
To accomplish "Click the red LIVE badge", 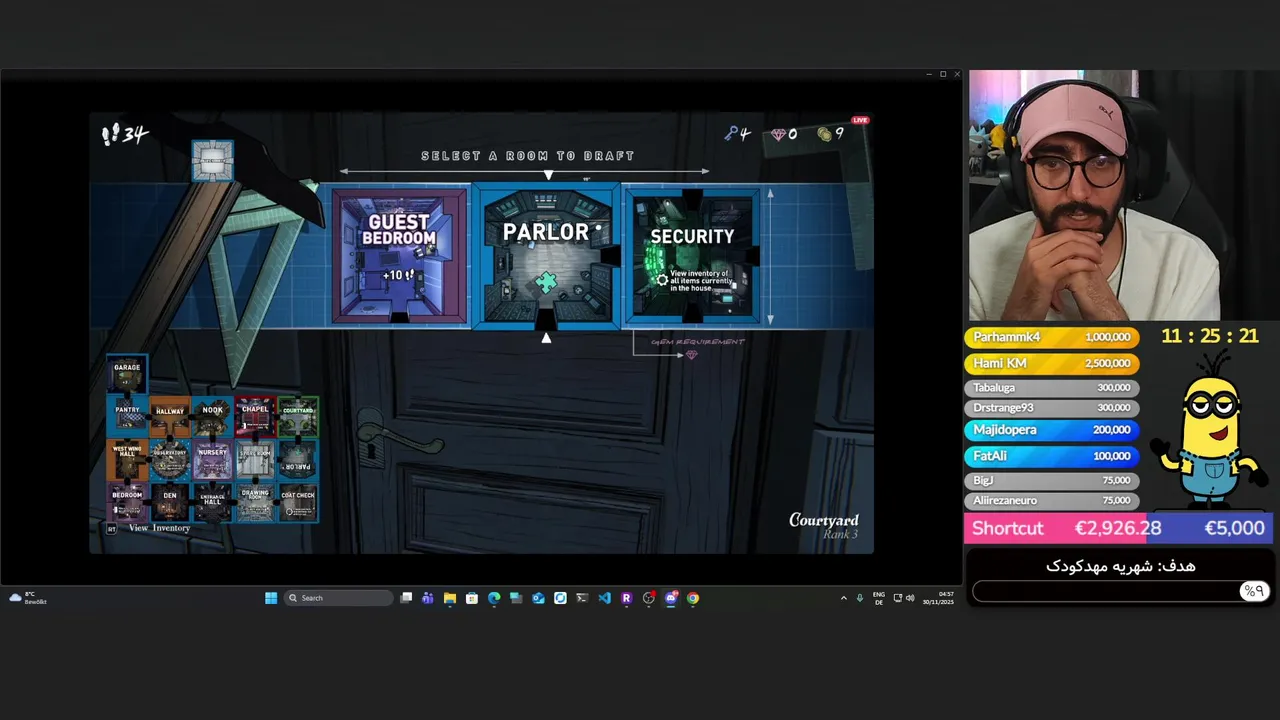I will click(x=860, y=120).
